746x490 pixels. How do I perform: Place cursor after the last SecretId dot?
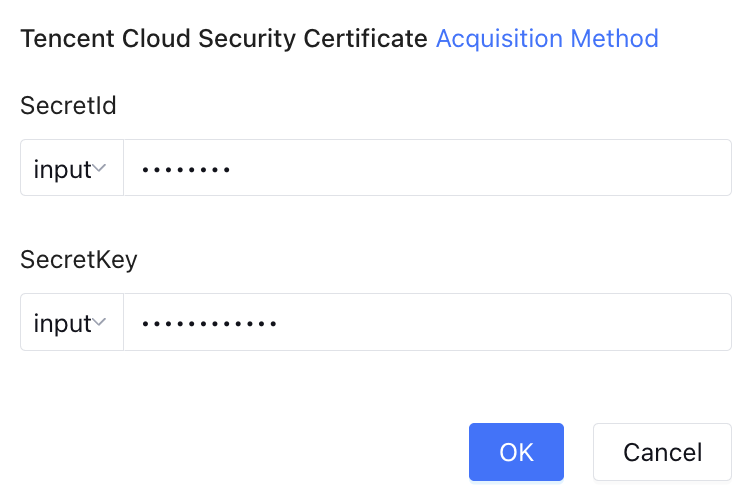click(235, 170)
